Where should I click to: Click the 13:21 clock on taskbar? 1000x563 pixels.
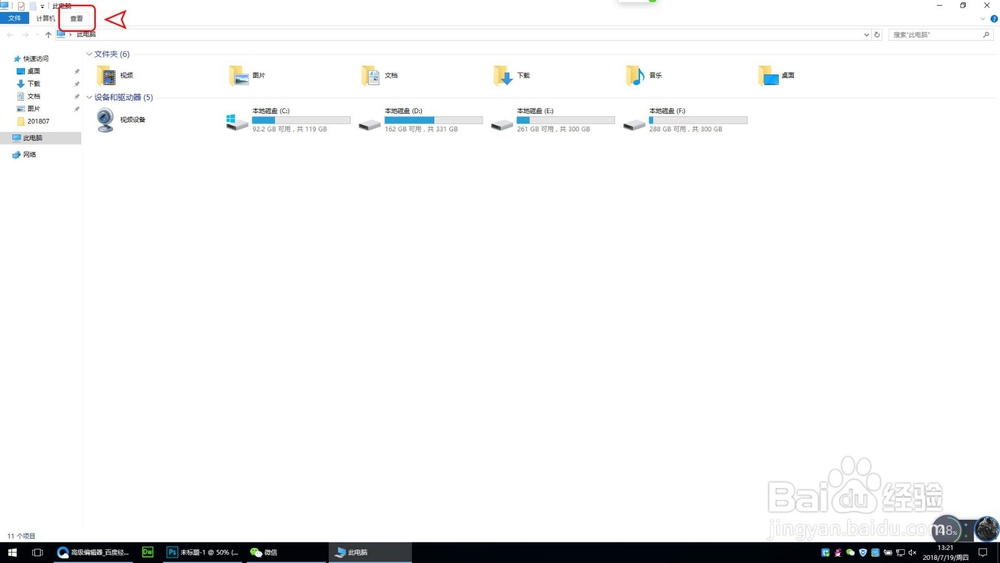click(x=946, y=548)
